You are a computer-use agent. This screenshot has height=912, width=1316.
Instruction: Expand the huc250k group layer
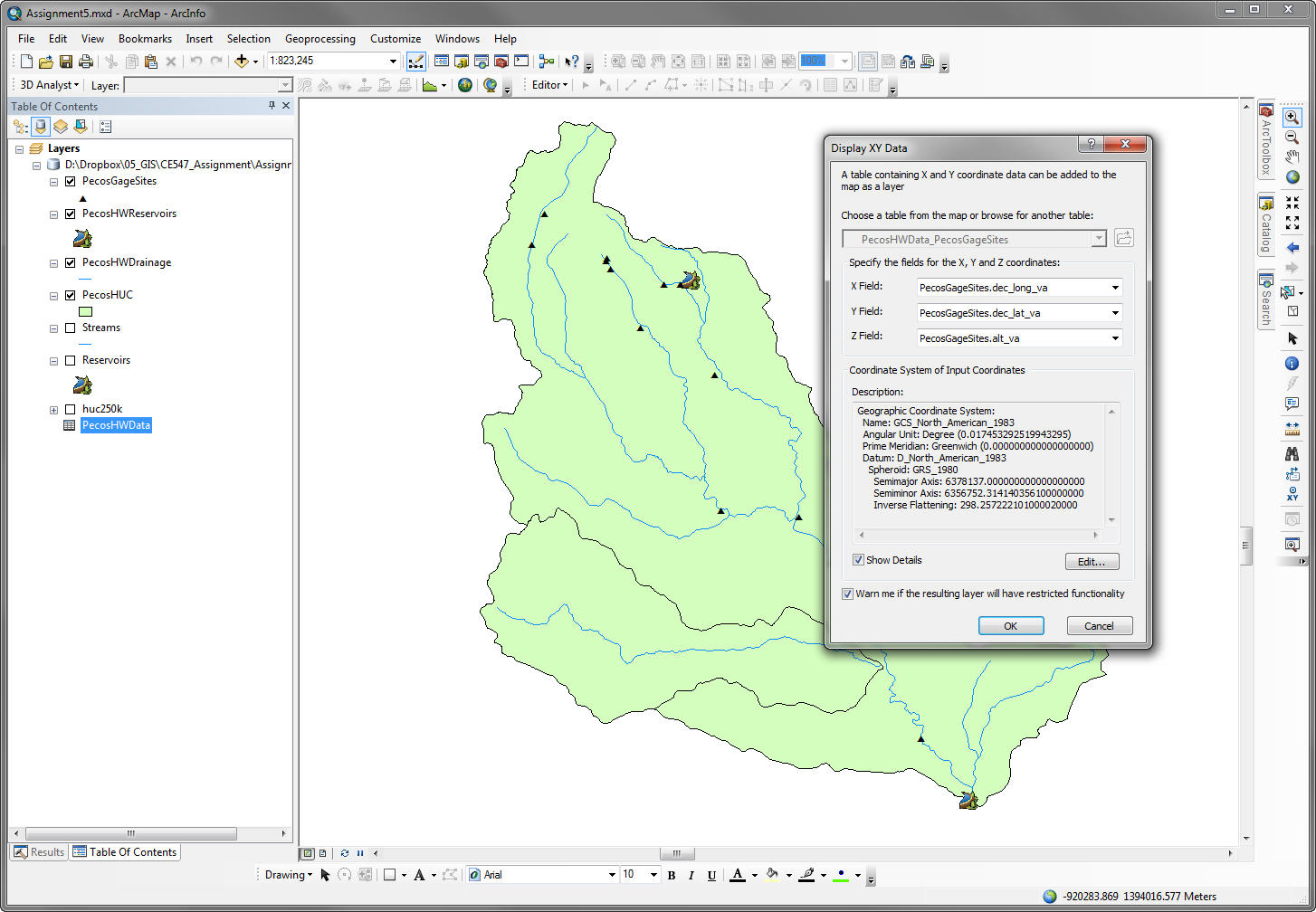click(x=54, y=410)
